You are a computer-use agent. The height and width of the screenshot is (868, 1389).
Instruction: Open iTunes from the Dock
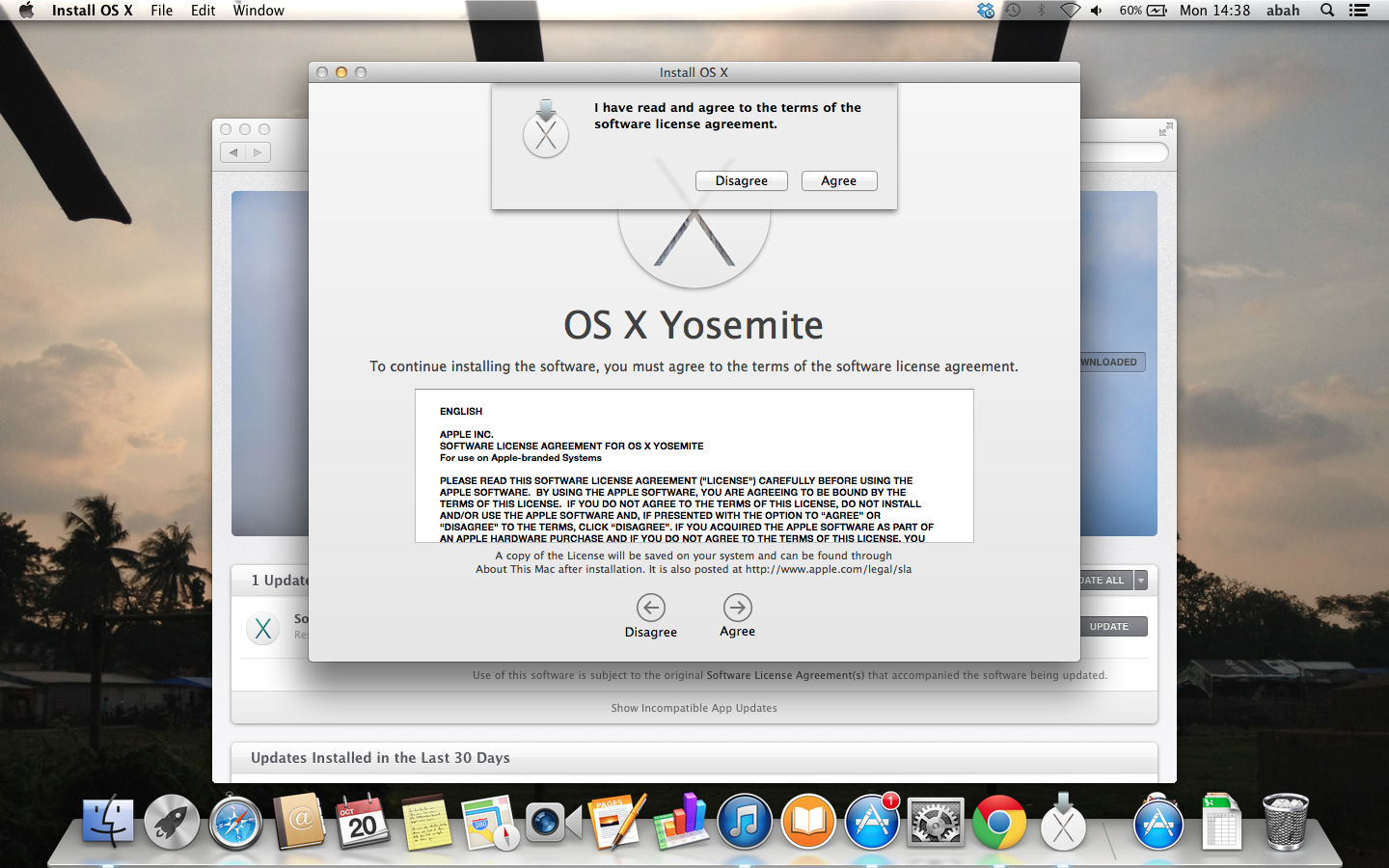tap(744, 823)
